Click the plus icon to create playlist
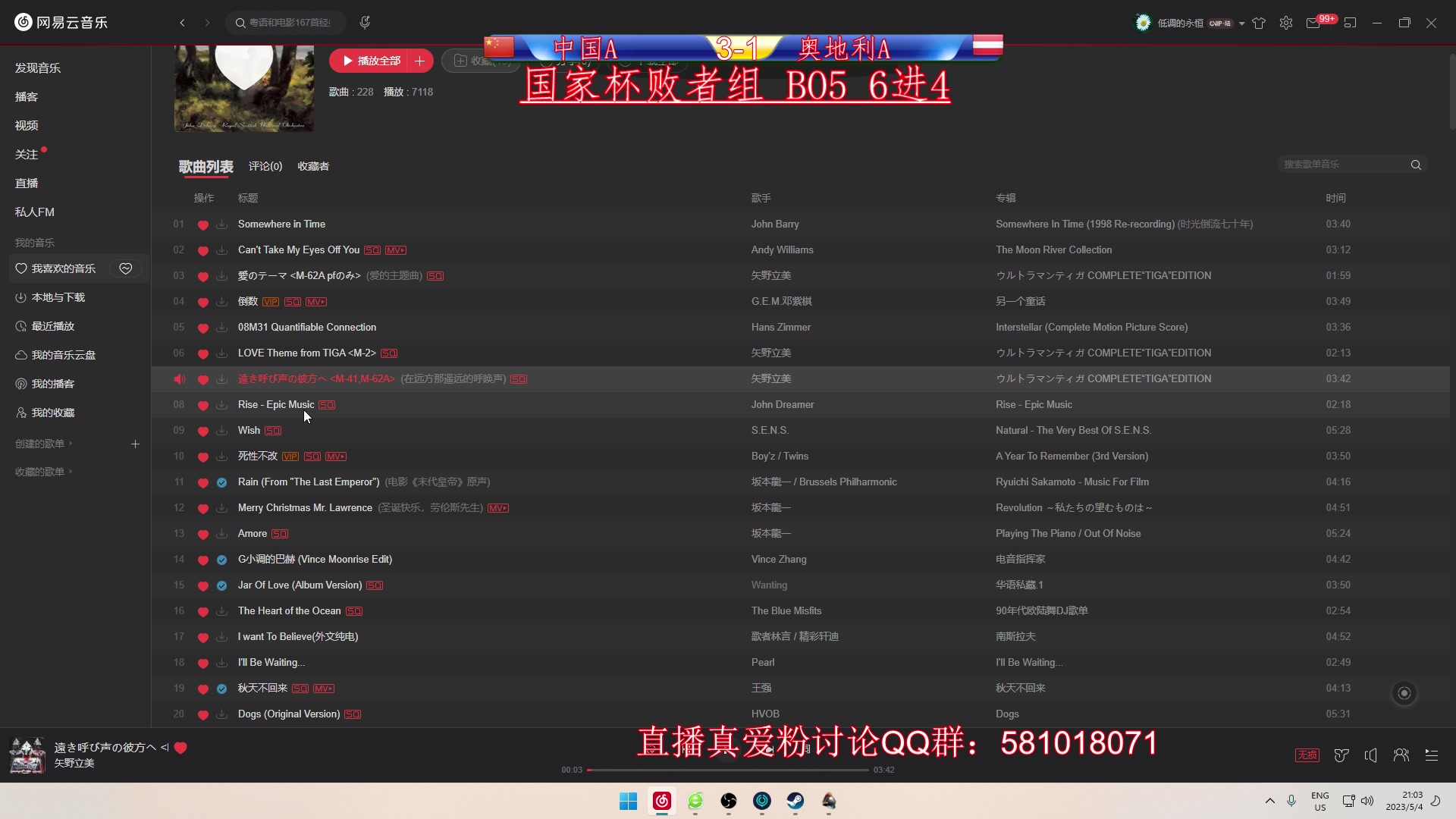Screen dimensions: 1456x819 coord(135,444)
